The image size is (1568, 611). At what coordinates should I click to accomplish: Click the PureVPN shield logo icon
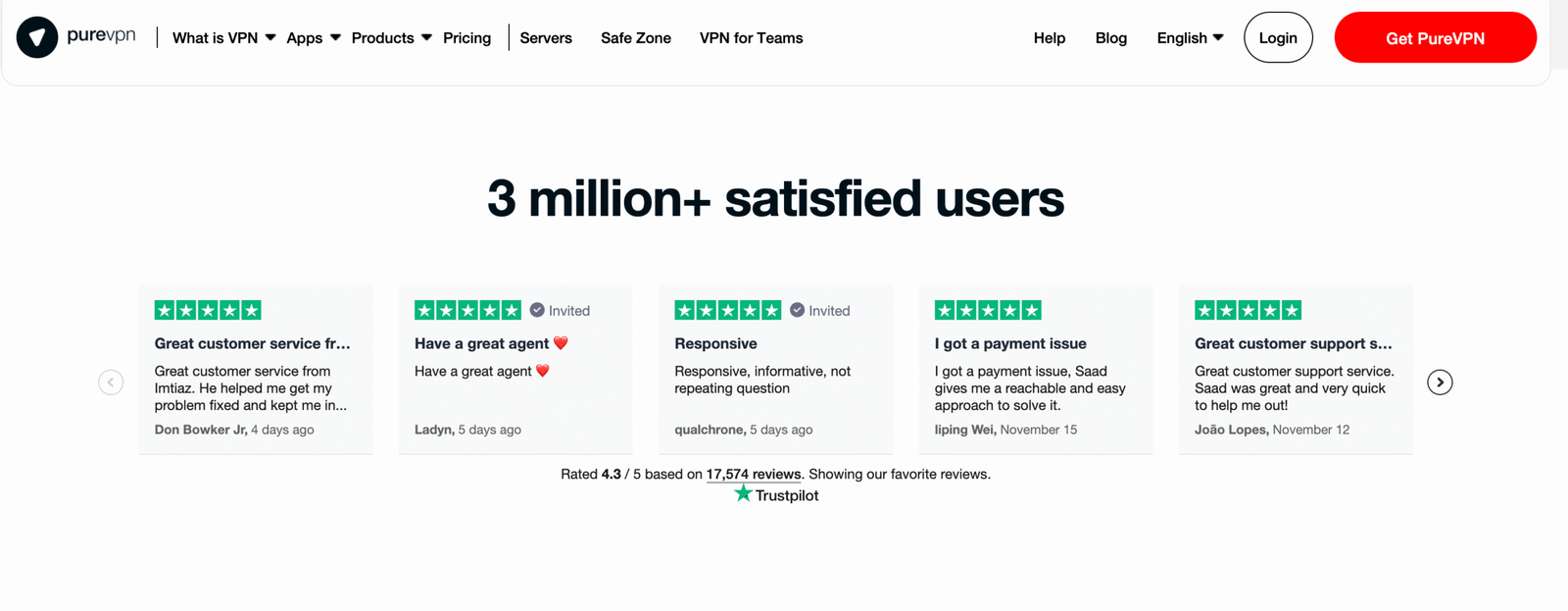[x=37, y=38]
